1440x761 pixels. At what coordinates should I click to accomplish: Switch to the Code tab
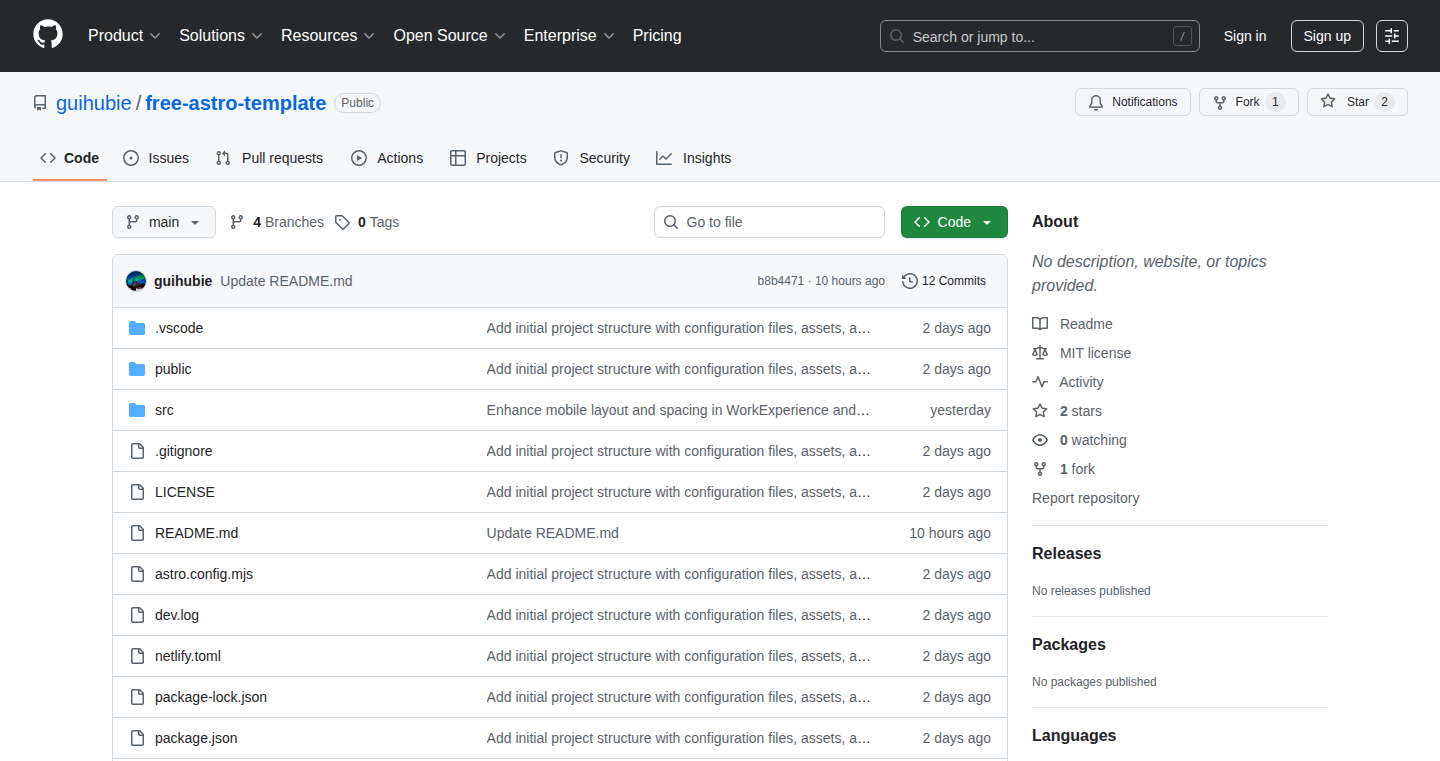pos(70,158)
